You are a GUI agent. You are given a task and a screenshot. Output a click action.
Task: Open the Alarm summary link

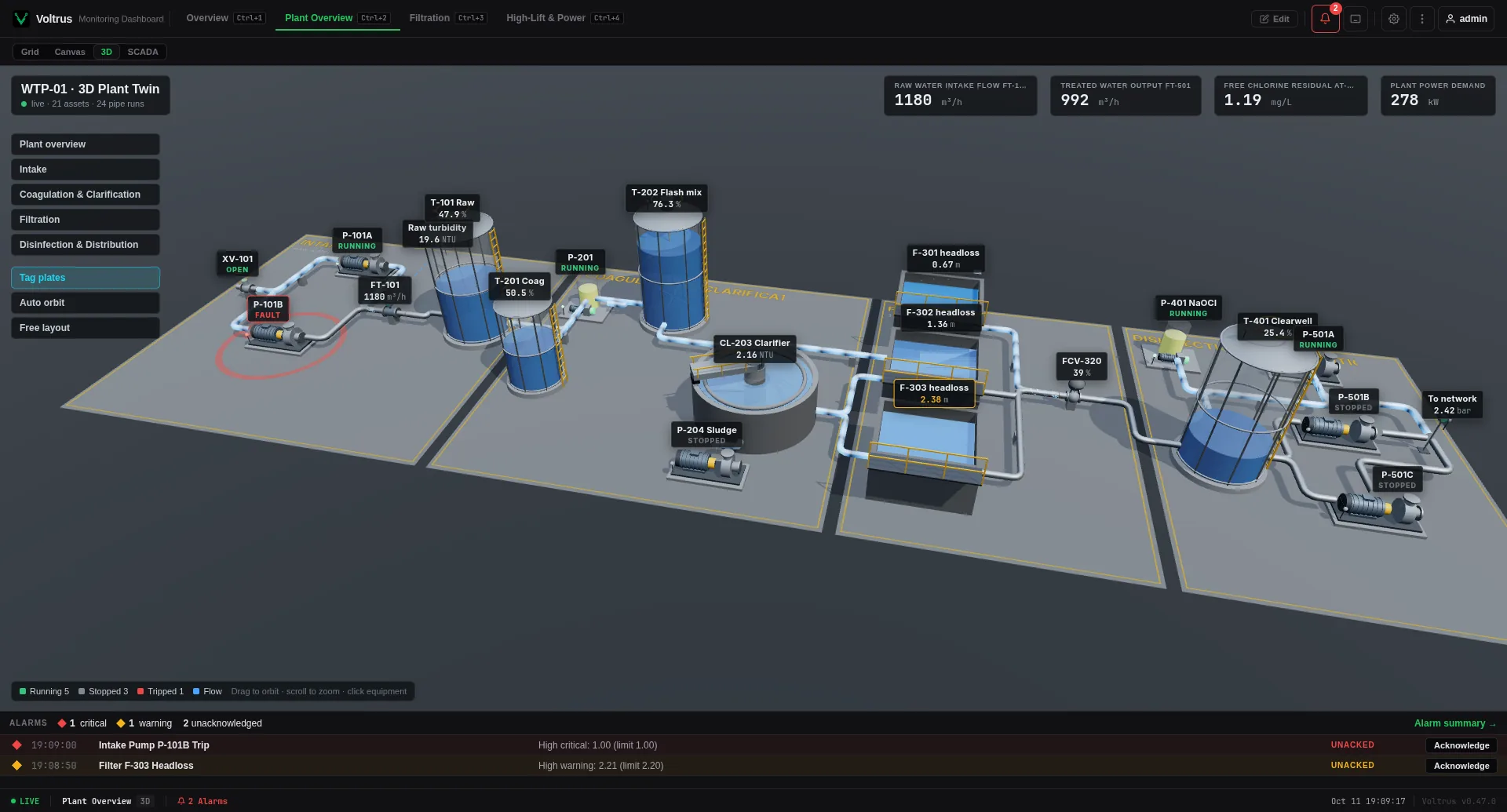coord(1455,723)
